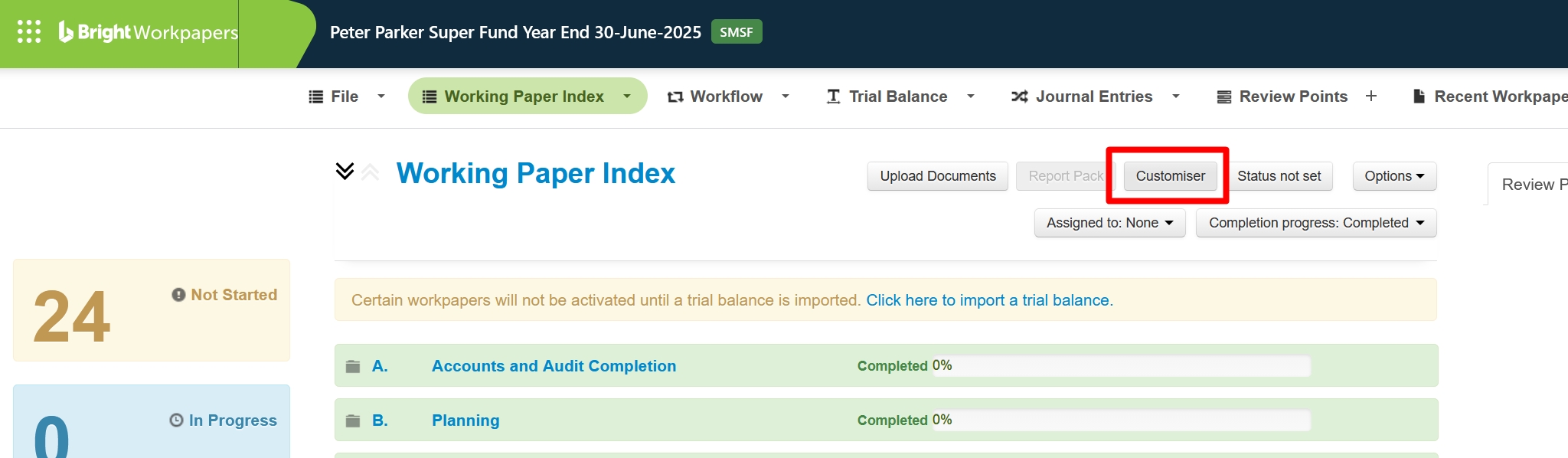This screenshot has height=458, width=1568.
Task: Open the Planning section
Action: coord(465,420)
